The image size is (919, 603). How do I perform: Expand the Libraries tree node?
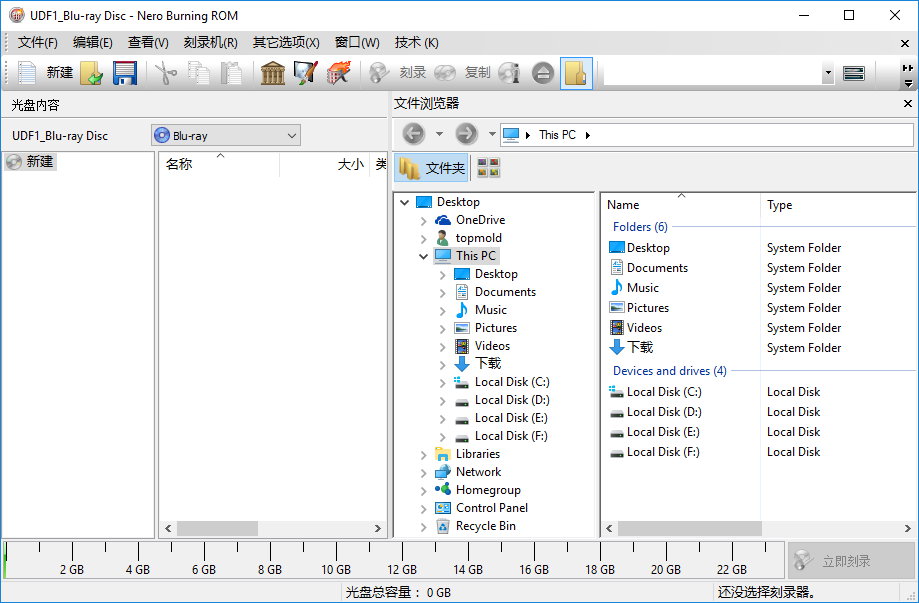tap(423, 455)
